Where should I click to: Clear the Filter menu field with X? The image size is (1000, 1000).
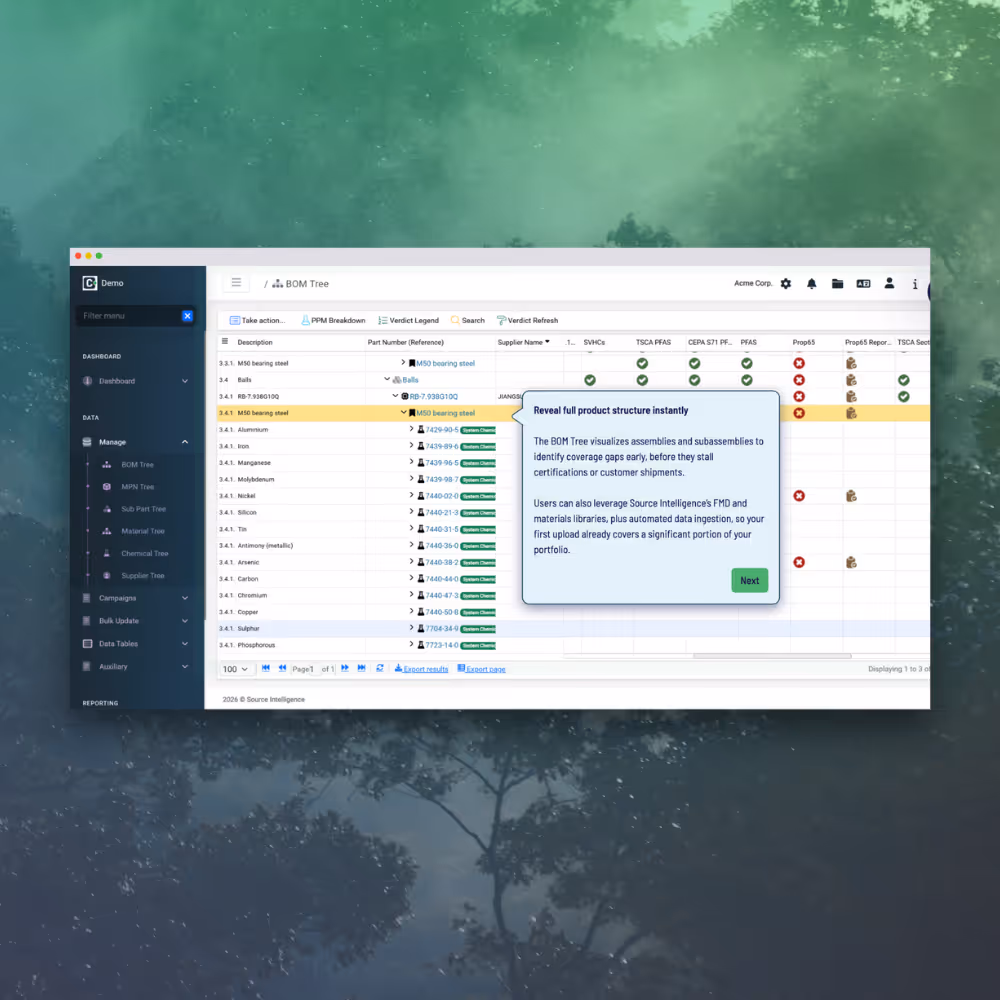click(187, 316)
